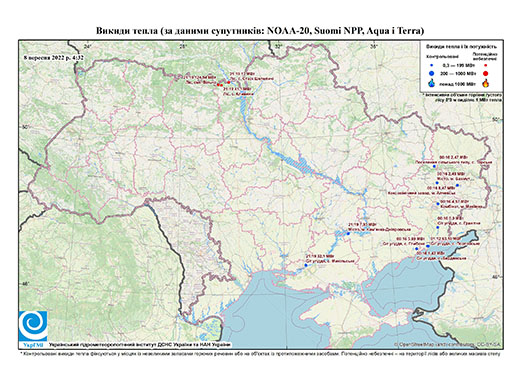Select the large red circle legend symbol

pyautogui.click(x=486, y=73)
